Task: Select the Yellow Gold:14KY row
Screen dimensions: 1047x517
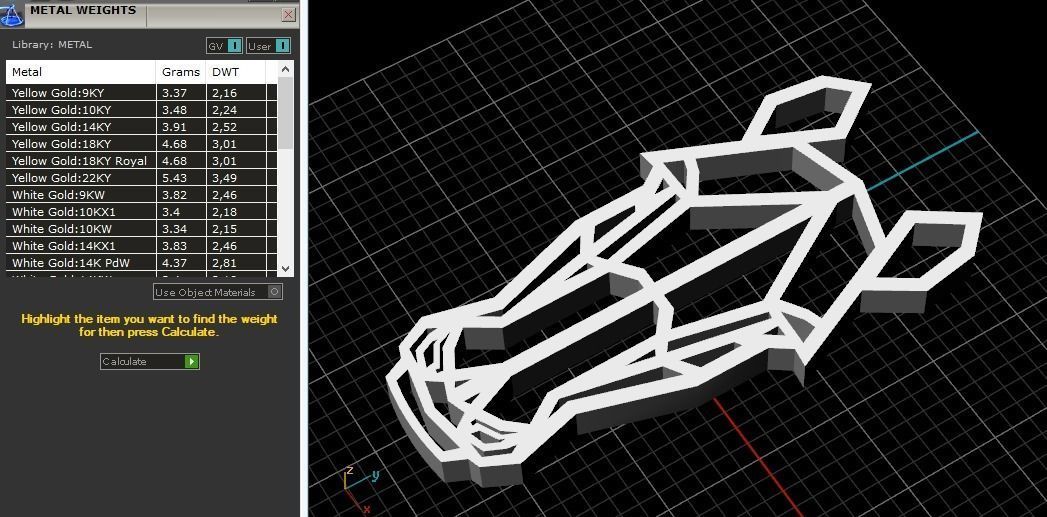Action: [x=142, y=127]
